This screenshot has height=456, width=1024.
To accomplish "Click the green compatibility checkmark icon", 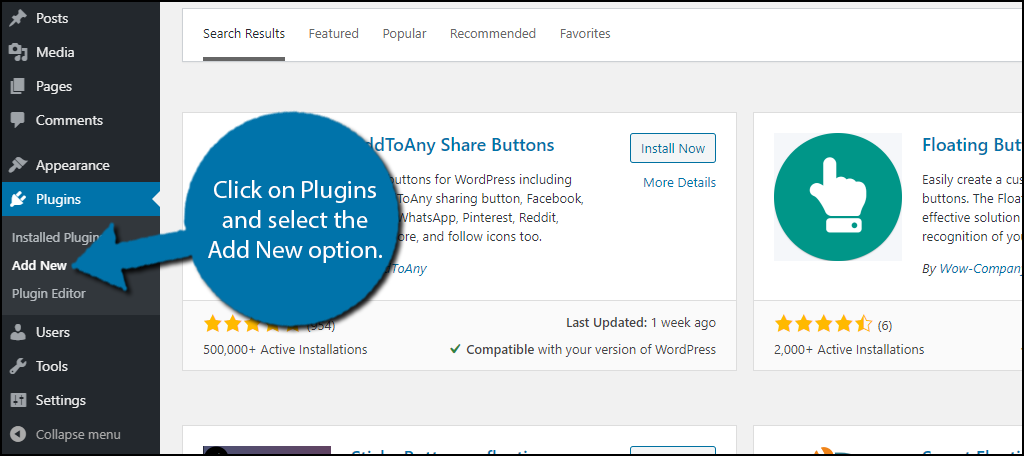I will click(x=455, y=350).
